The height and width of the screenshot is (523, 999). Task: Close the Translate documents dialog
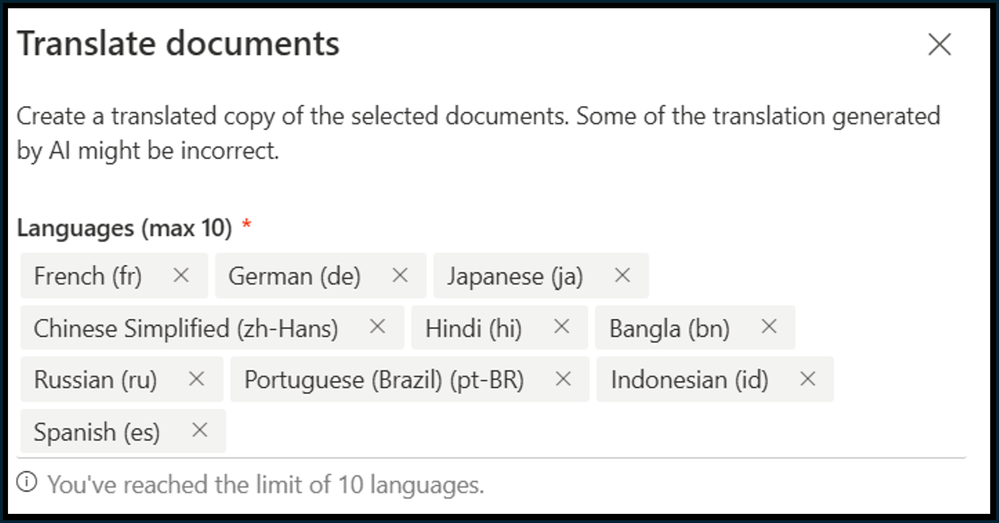939,44
